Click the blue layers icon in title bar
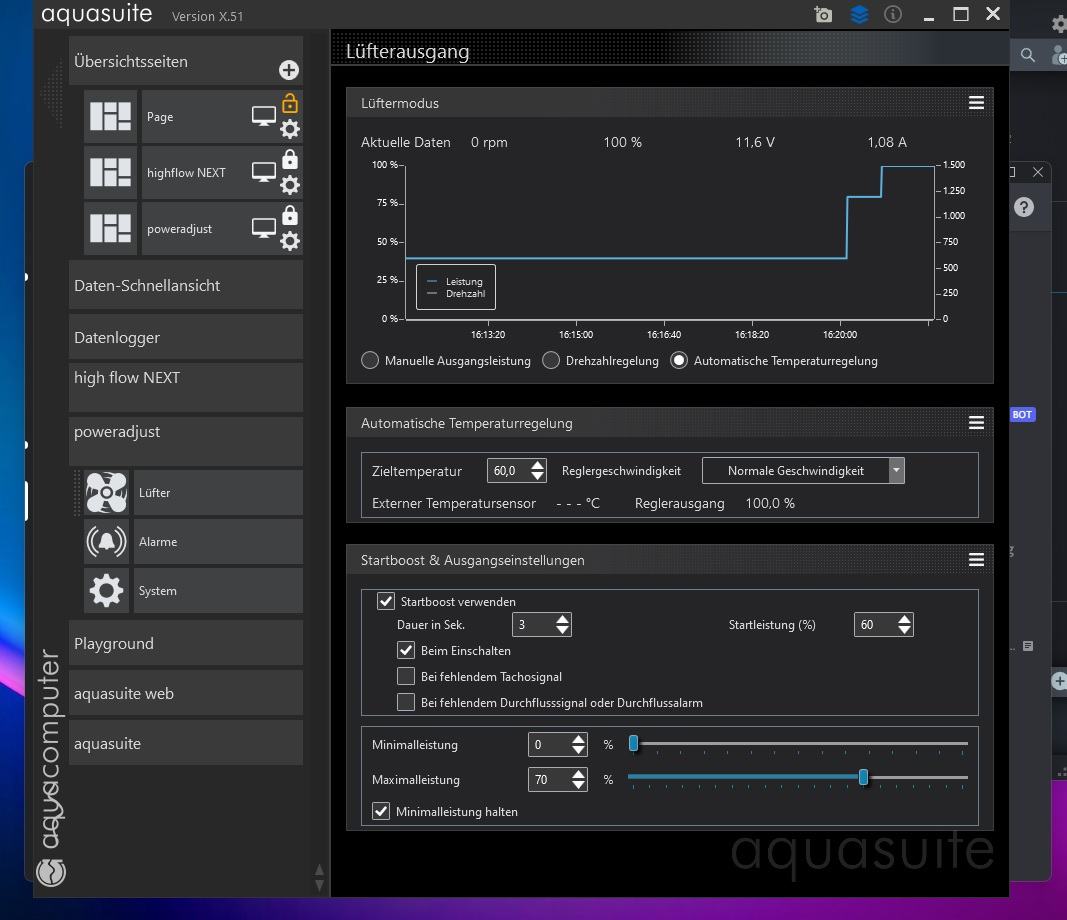Viewport: 1067px width, 920px height. coord(859,14)
